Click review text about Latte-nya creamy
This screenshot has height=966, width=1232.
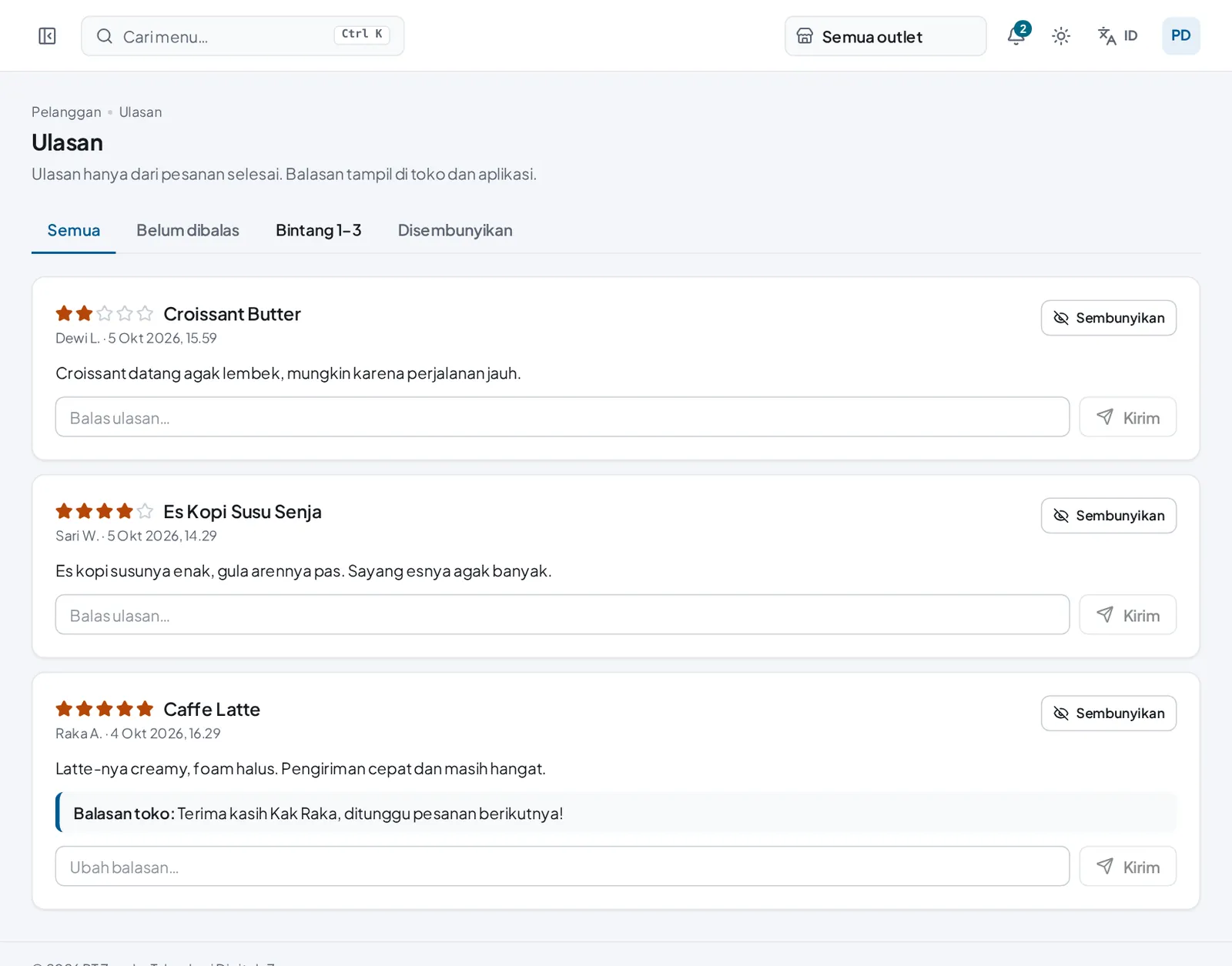[300, 769]
